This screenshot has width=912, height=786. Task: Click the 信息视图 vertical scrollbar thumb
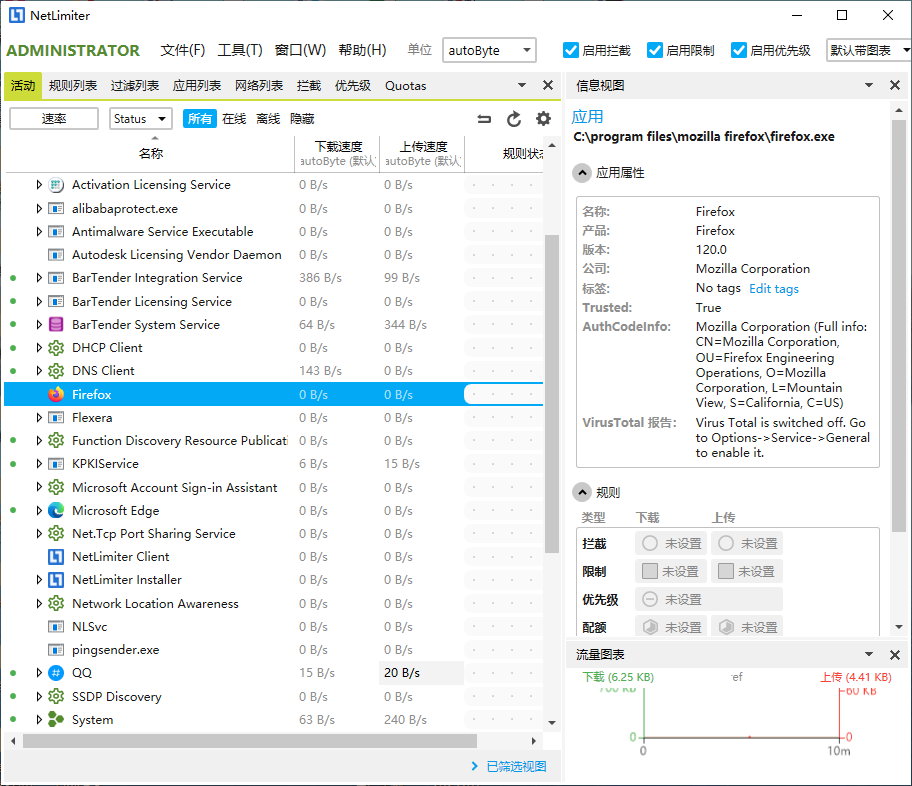point(899,326)
